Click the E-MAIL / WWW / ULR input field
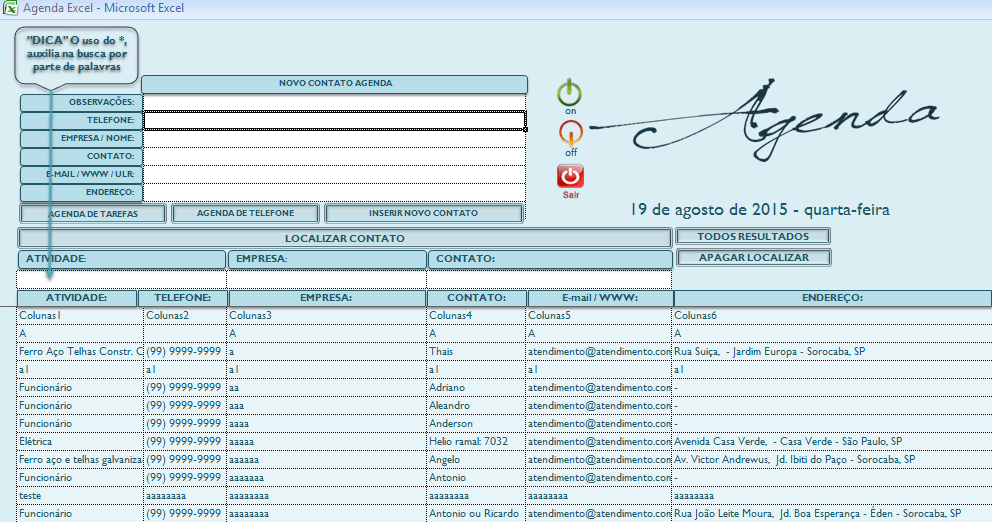Screen dimensions: 992x522 pos(335,175)
